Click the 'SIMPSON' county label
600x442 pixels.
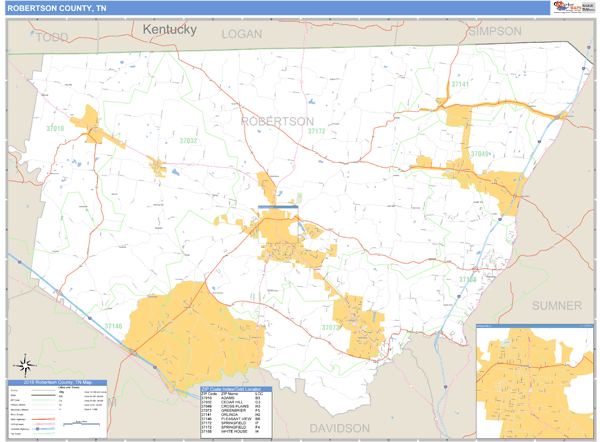(x=495, y=31)
